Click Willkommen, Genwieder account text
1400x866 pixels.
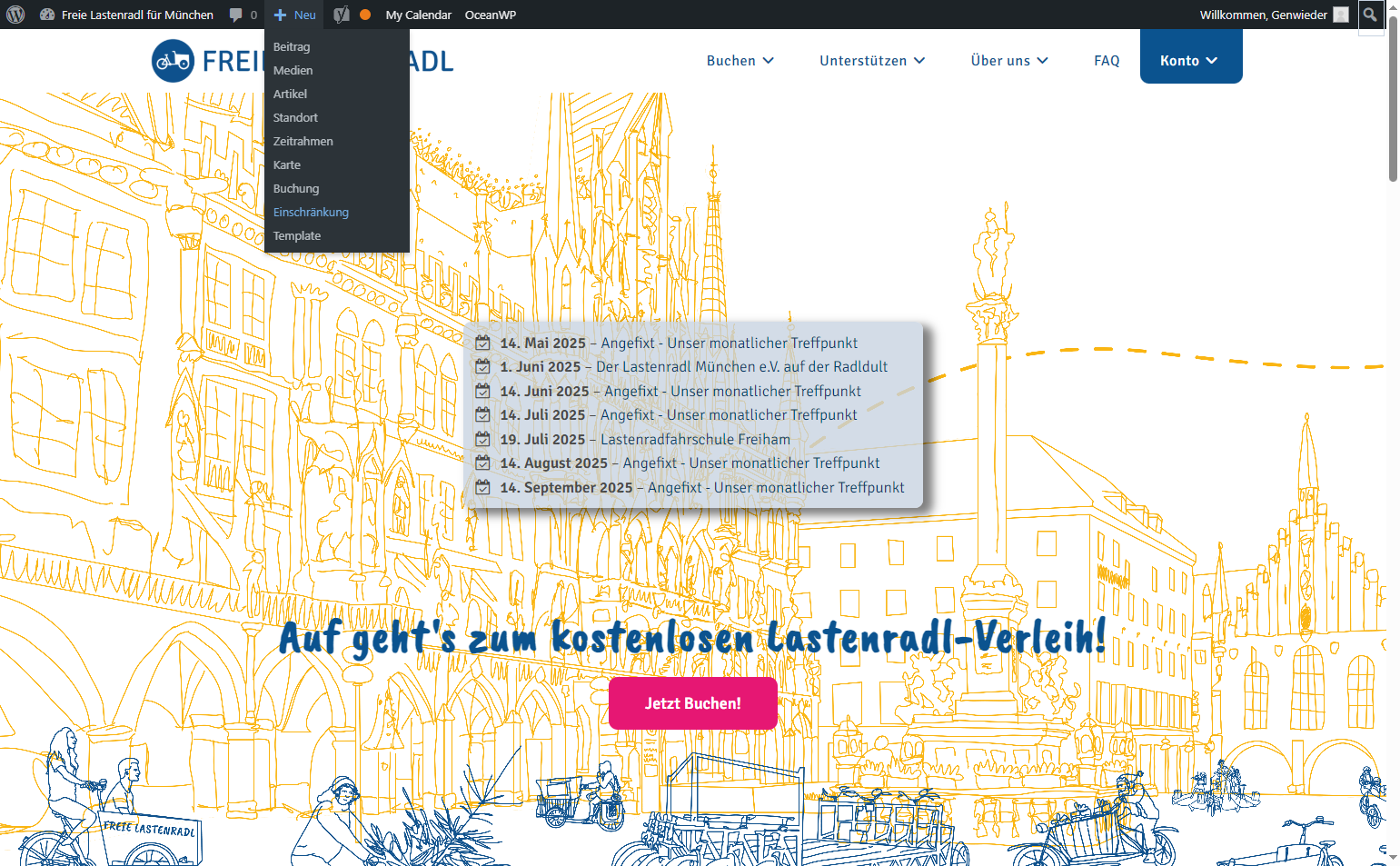pos(1263,15)
